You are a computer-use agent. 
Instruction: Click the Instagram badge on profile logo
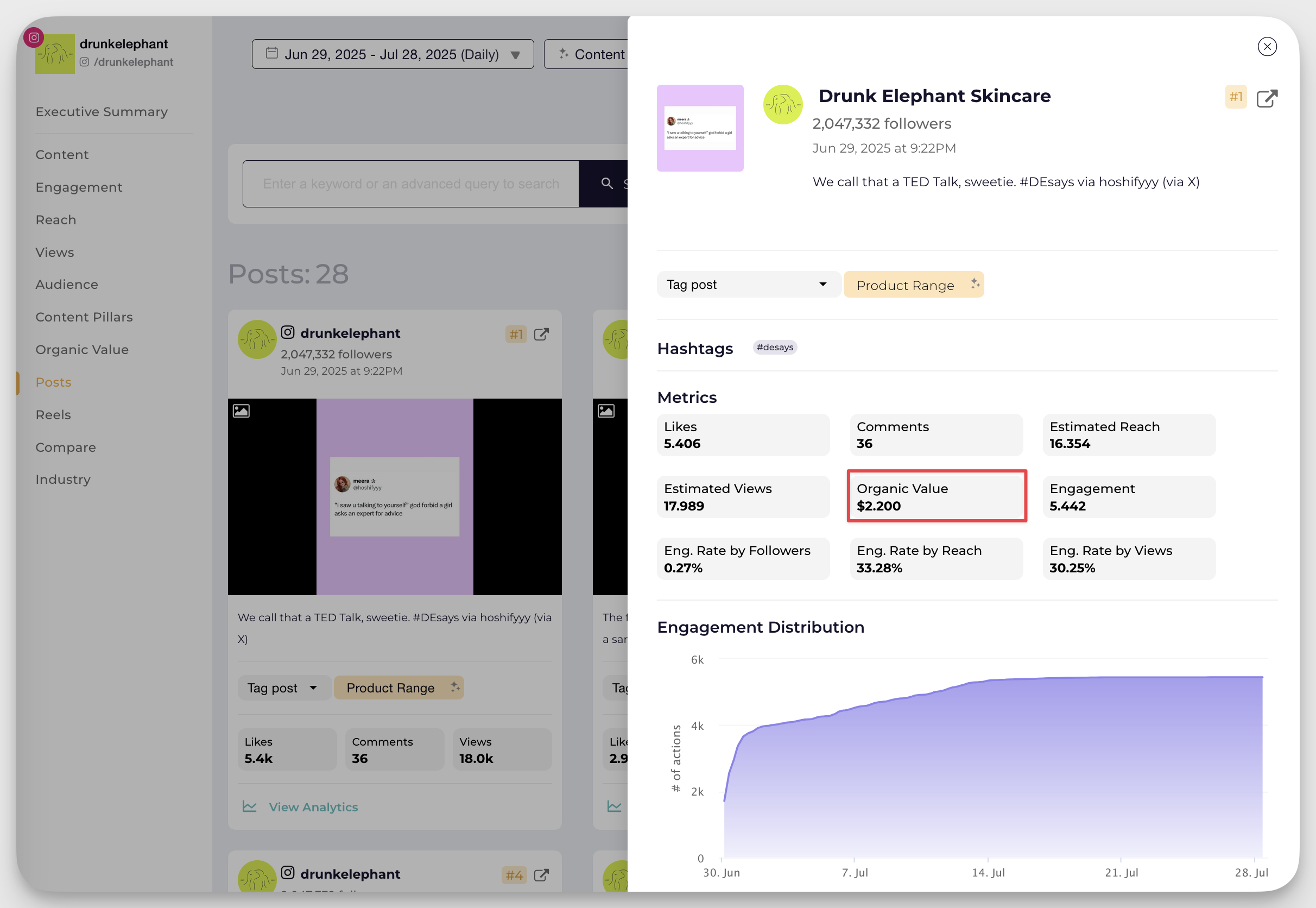point(34,37)
